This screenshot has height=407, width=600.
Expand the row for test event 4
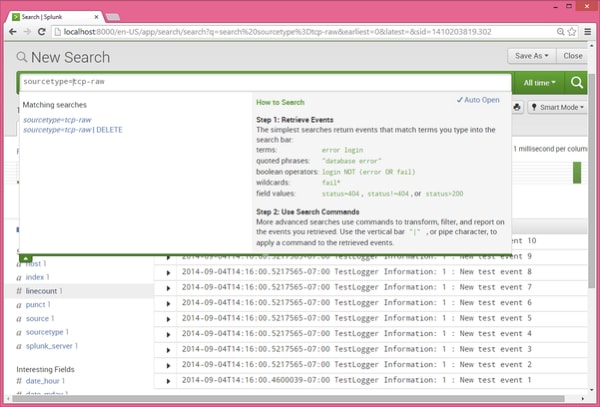click(x=168, y=335)
